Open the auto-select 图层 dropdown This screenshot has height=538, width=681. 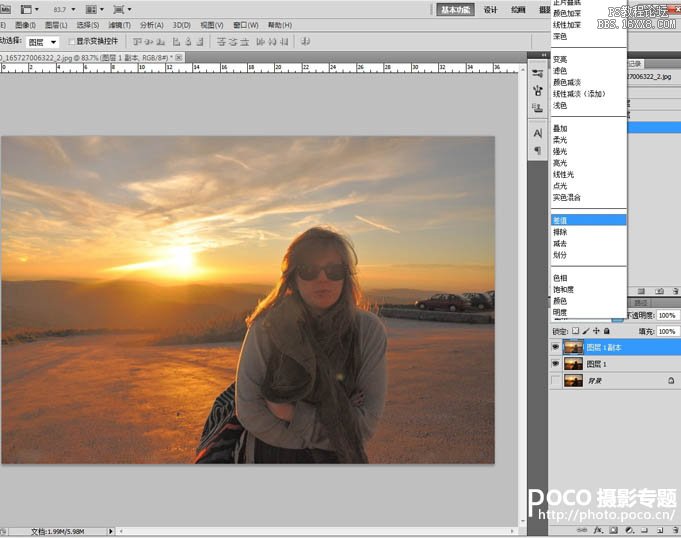(42, 42)
